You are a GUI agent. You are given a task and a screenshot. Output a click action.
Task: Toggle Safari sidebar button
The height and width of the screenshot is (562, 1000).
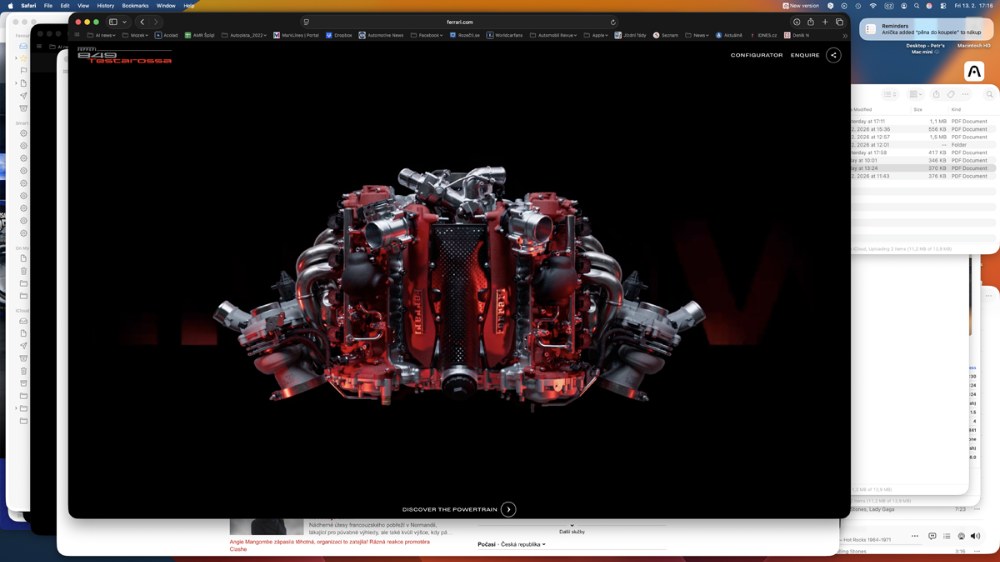[x=113, y=21]
